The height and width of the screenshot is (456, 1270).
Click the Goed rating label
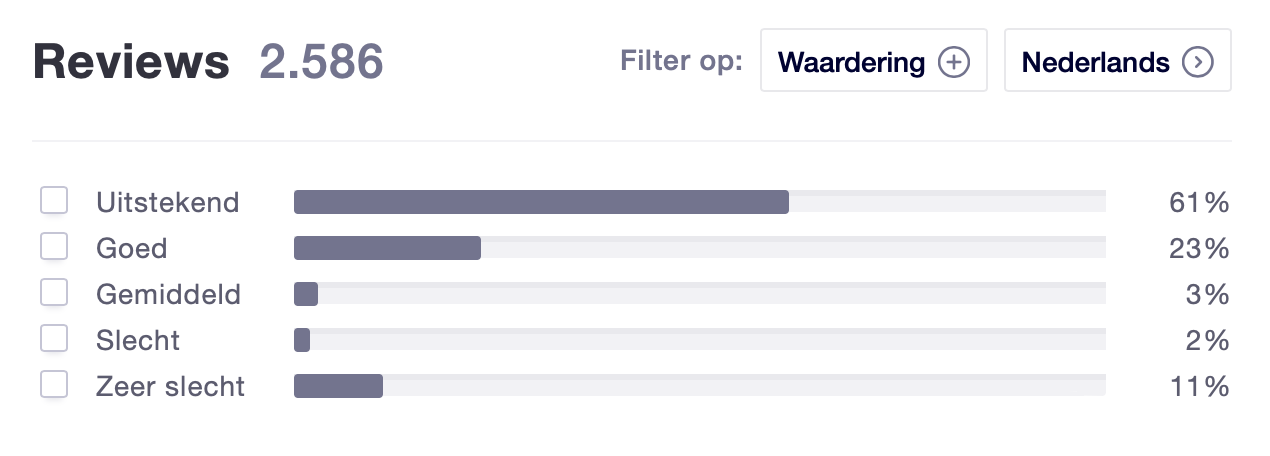click(x=131, y=248)
